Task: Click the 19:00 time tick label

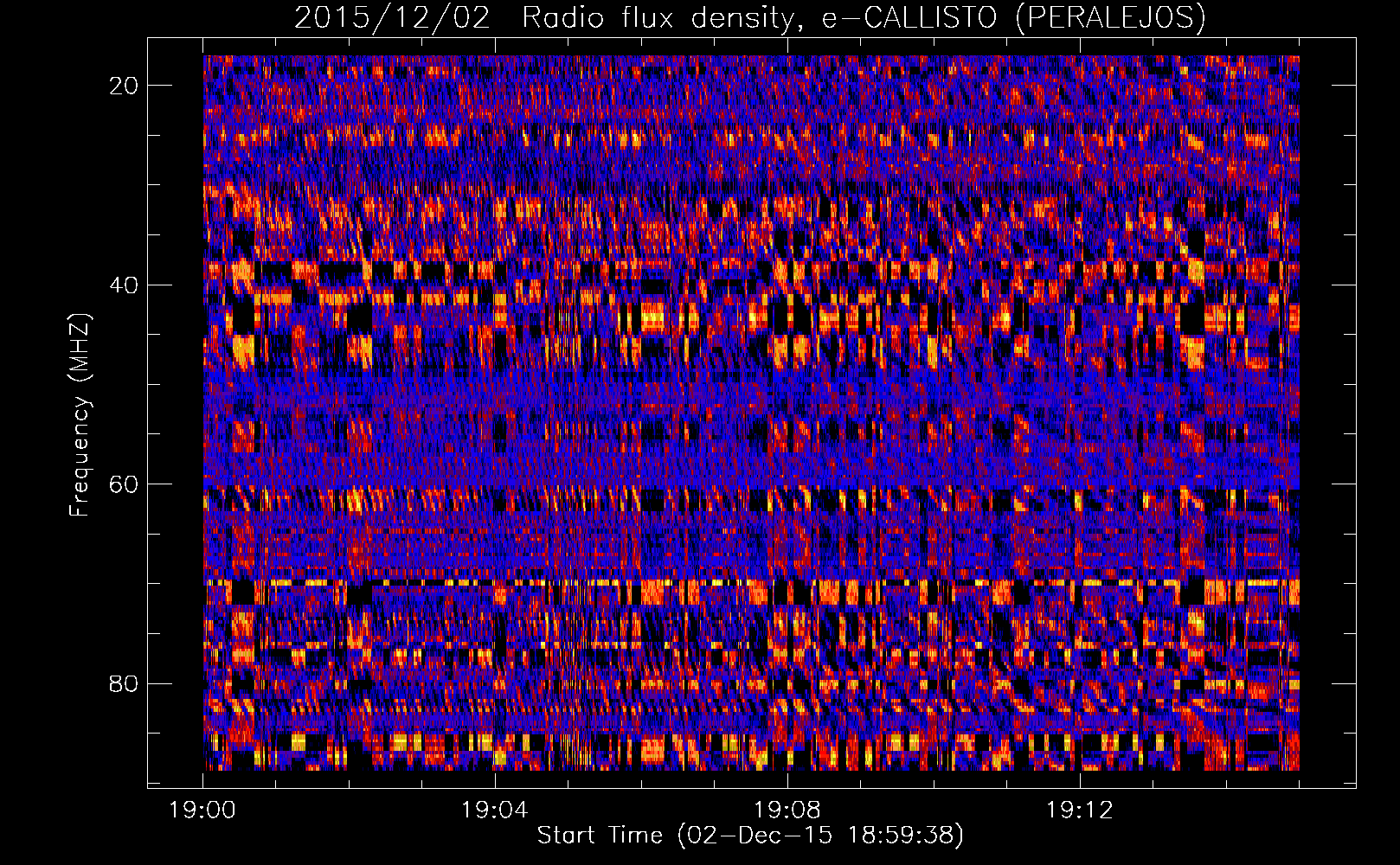Action: click(x=202, y=811)
